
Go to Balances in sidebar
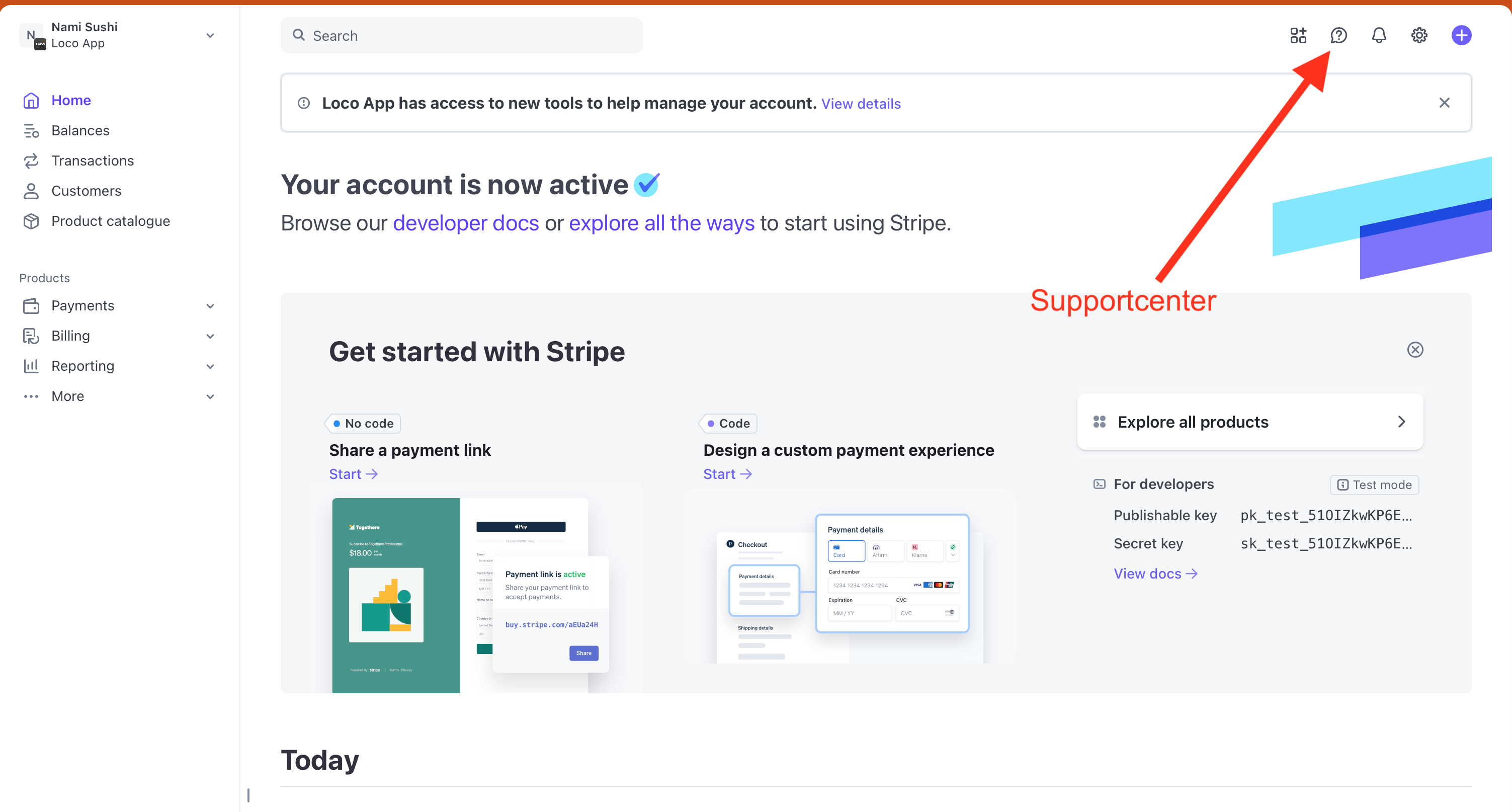tap(80, 130)
